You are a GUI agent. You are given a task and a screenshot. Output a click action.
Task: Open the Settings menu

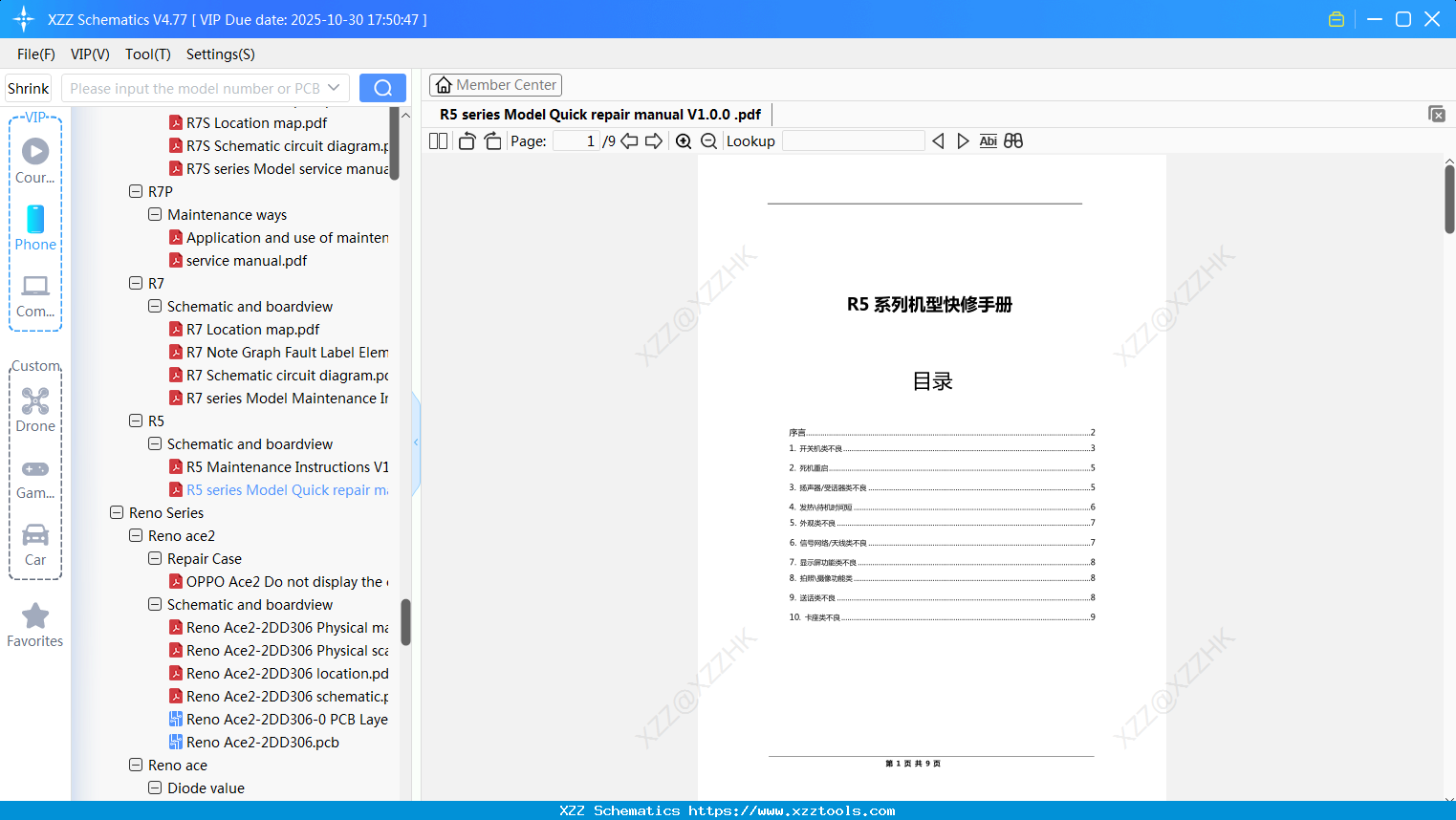(x=220, y=54)
